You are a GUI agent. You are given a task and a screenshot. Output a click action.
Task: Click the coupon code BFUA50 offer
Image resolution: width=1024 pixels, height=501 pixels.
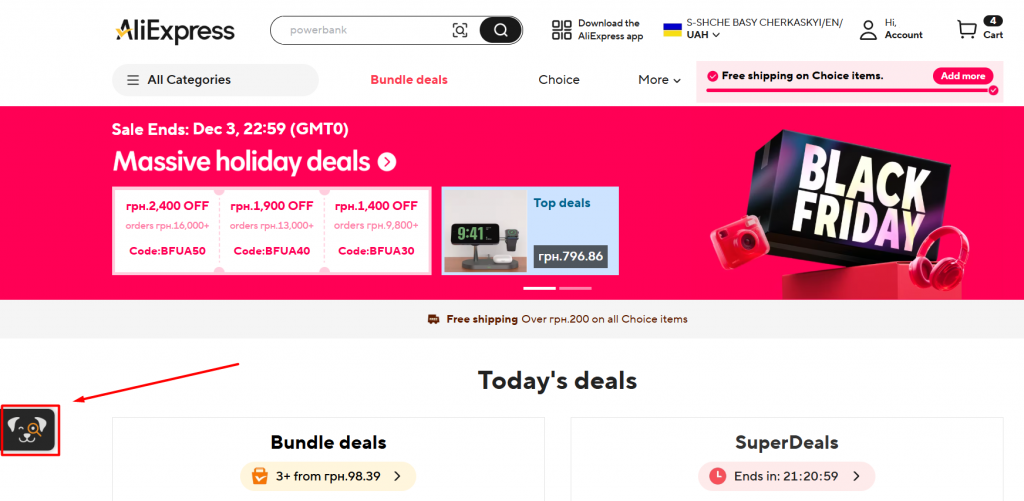pos(166,230)
